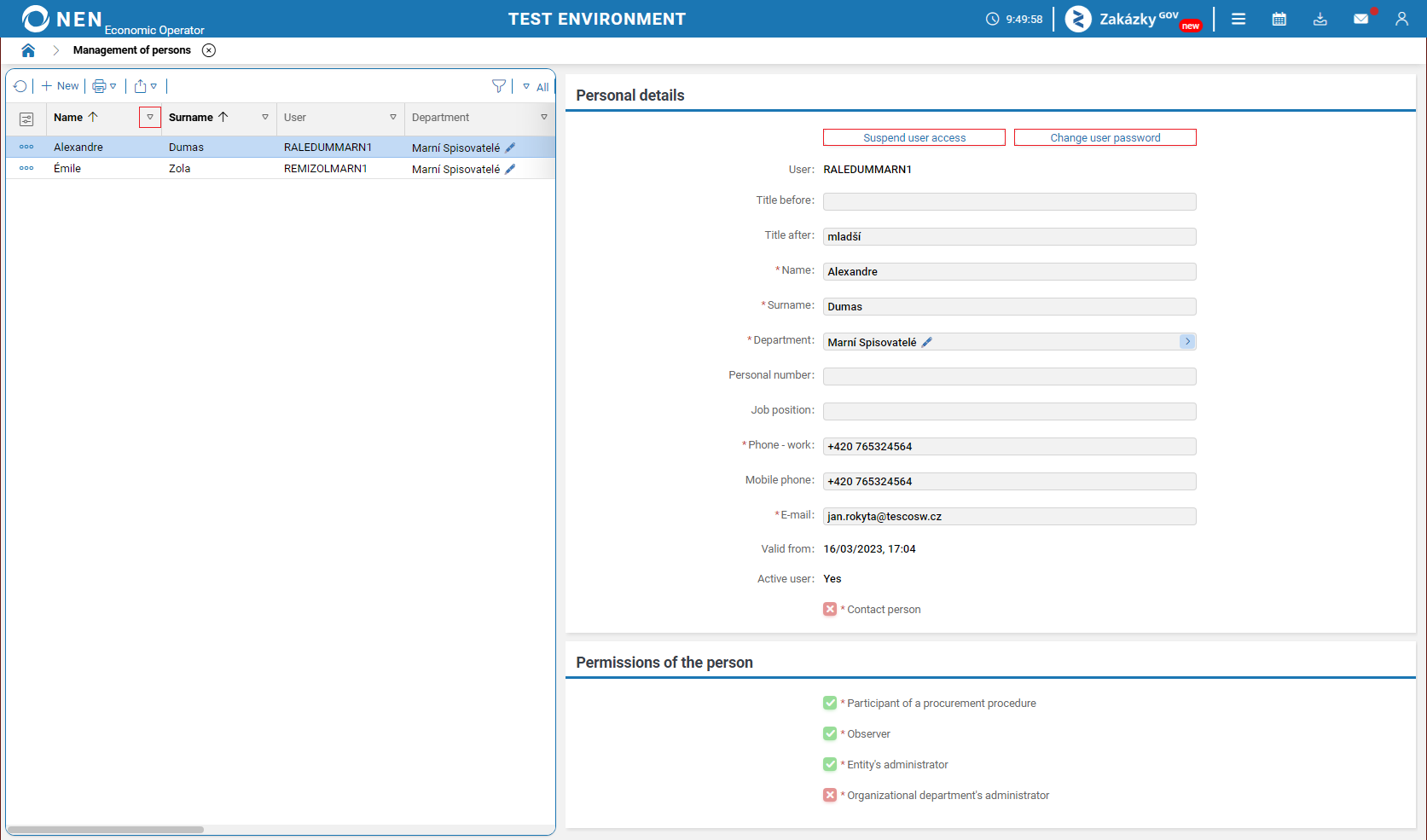Click the horizontal scrollbar of persons list
This screenshot has width=1427, height=840.
tap(106, 829)
